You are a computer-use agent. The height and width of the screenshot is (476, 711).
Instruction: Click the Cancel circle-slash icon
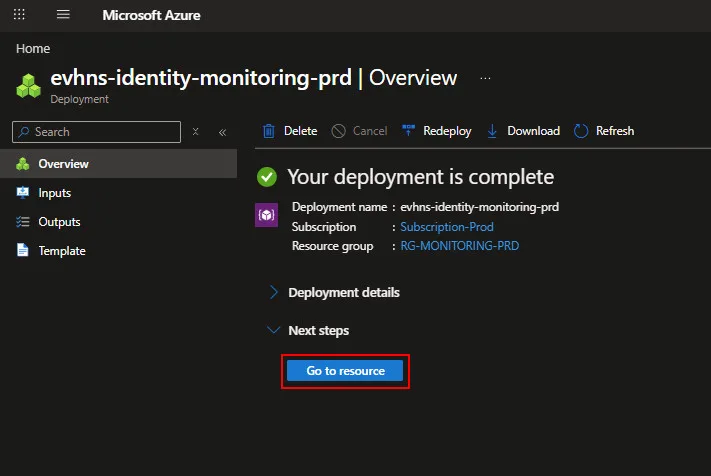tap(339, 131)
